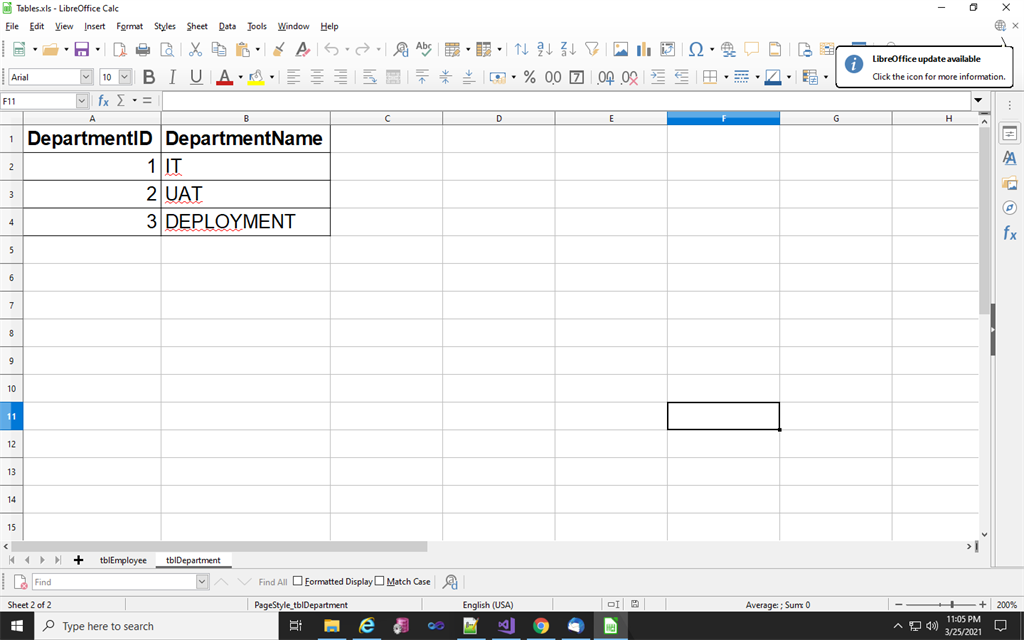Toggle underline formatting

(195, 76)
